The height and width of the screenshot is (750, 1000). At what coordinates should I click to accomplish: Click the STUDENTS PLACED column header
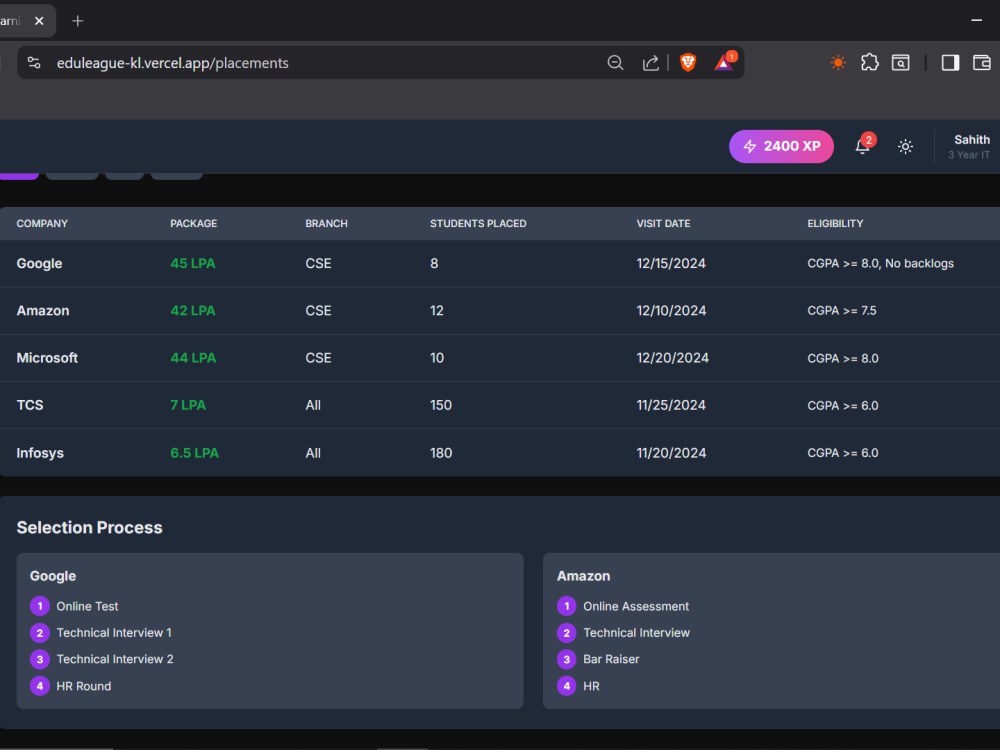tap(478, 223)
